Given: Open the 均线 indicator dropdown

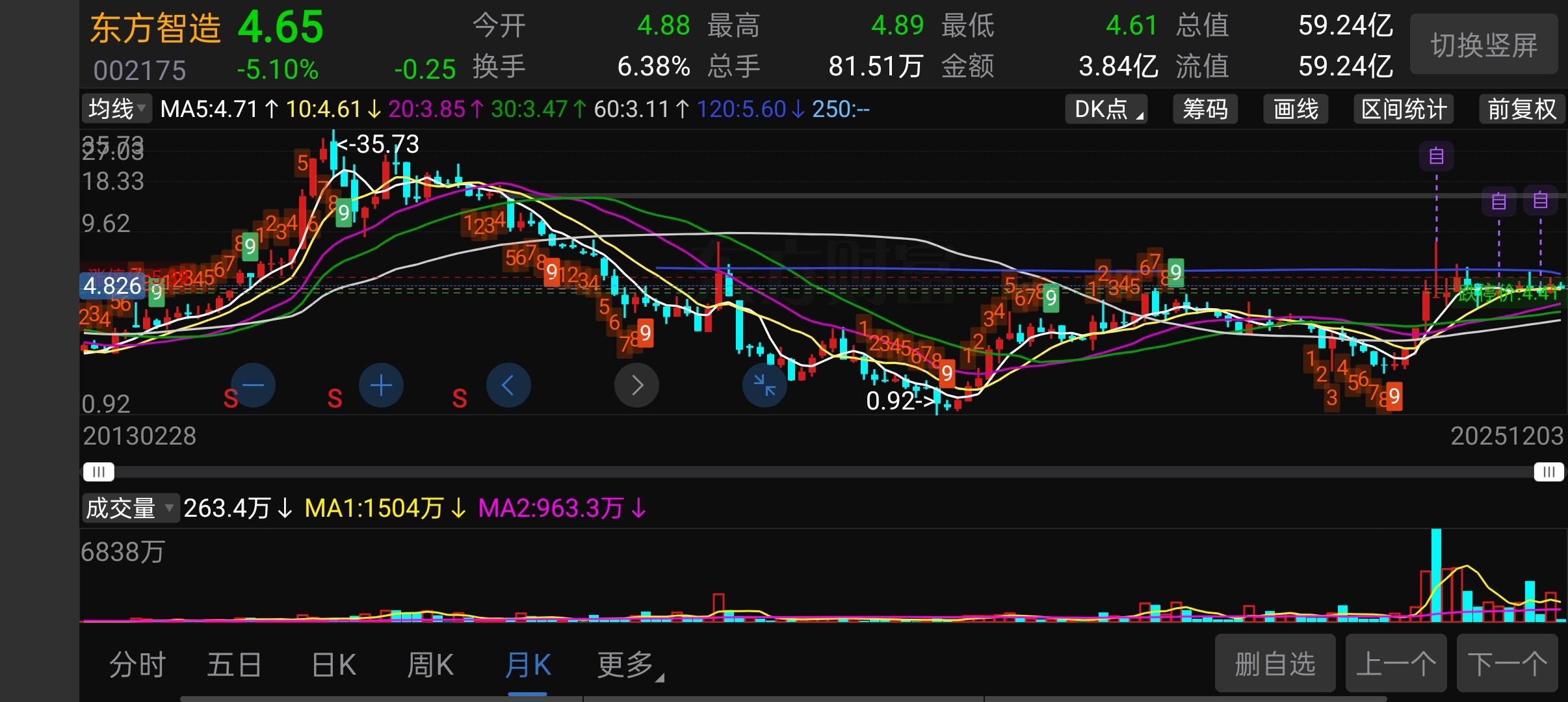Looking at the screenshot, I should tap(117, 109).
